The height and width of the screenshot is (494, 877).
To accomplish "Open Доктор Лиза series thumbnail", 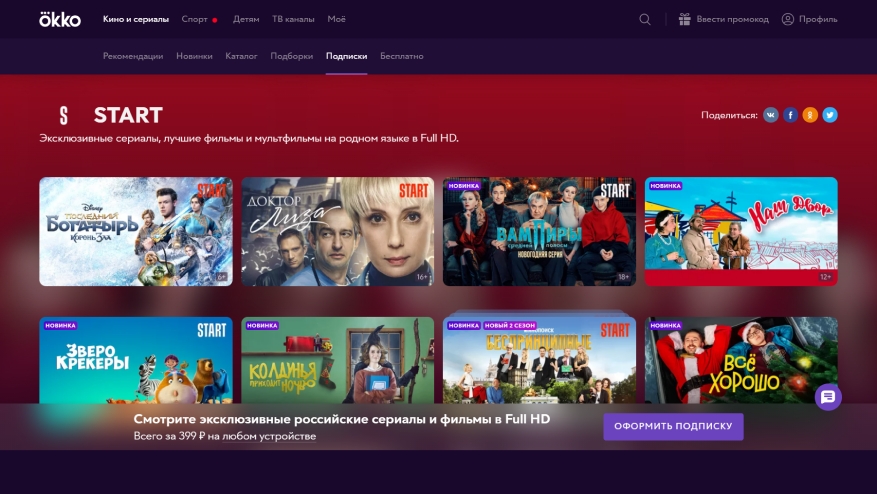I will (x=338, y=232).
